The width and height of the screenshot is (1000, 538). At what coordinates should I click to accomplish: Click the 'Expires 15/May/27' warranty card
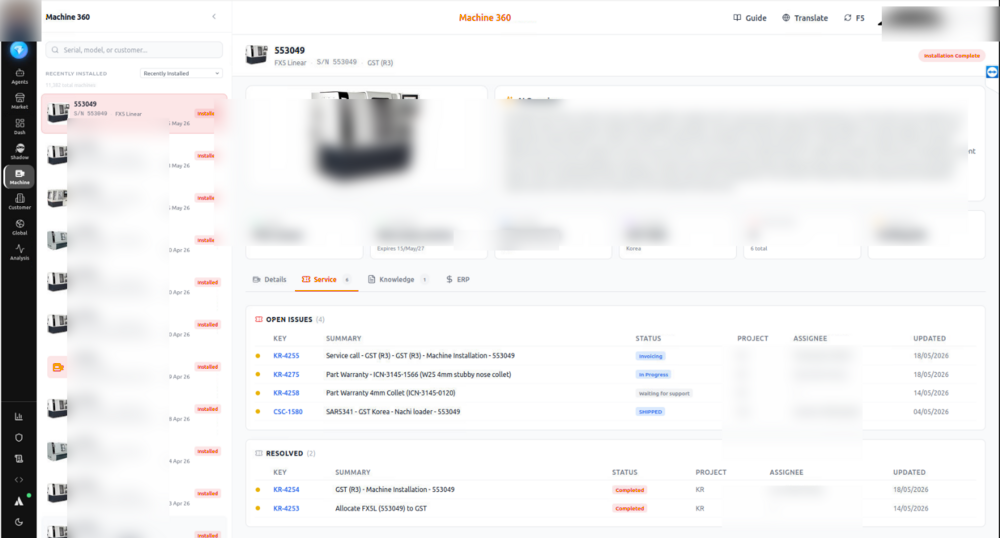429,235
